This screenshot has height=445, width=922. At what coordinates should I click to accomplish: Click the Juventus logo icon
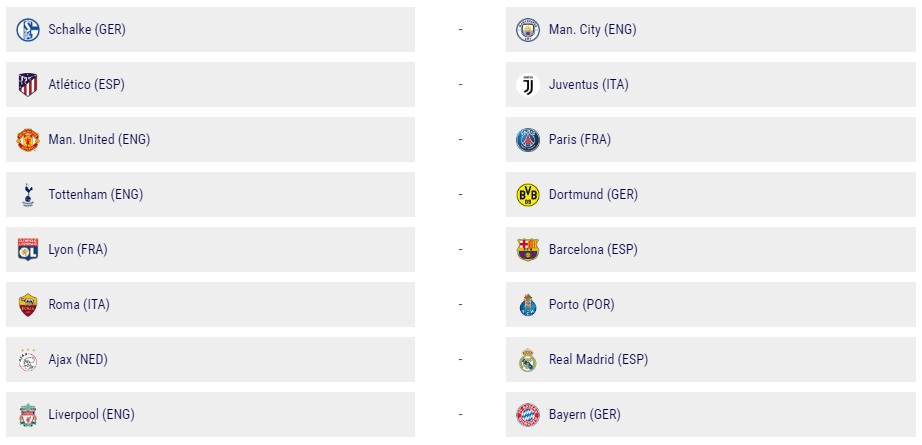click(528, 85)
